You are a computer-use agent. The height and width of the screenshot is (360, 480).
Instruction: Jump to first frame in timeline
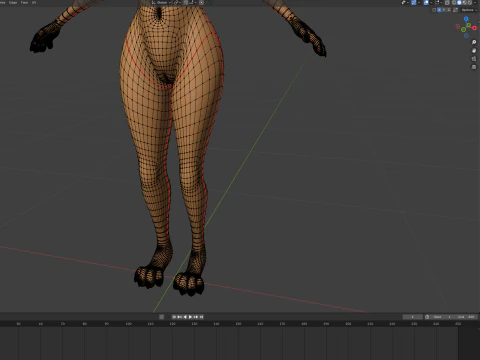pos(174,317)
